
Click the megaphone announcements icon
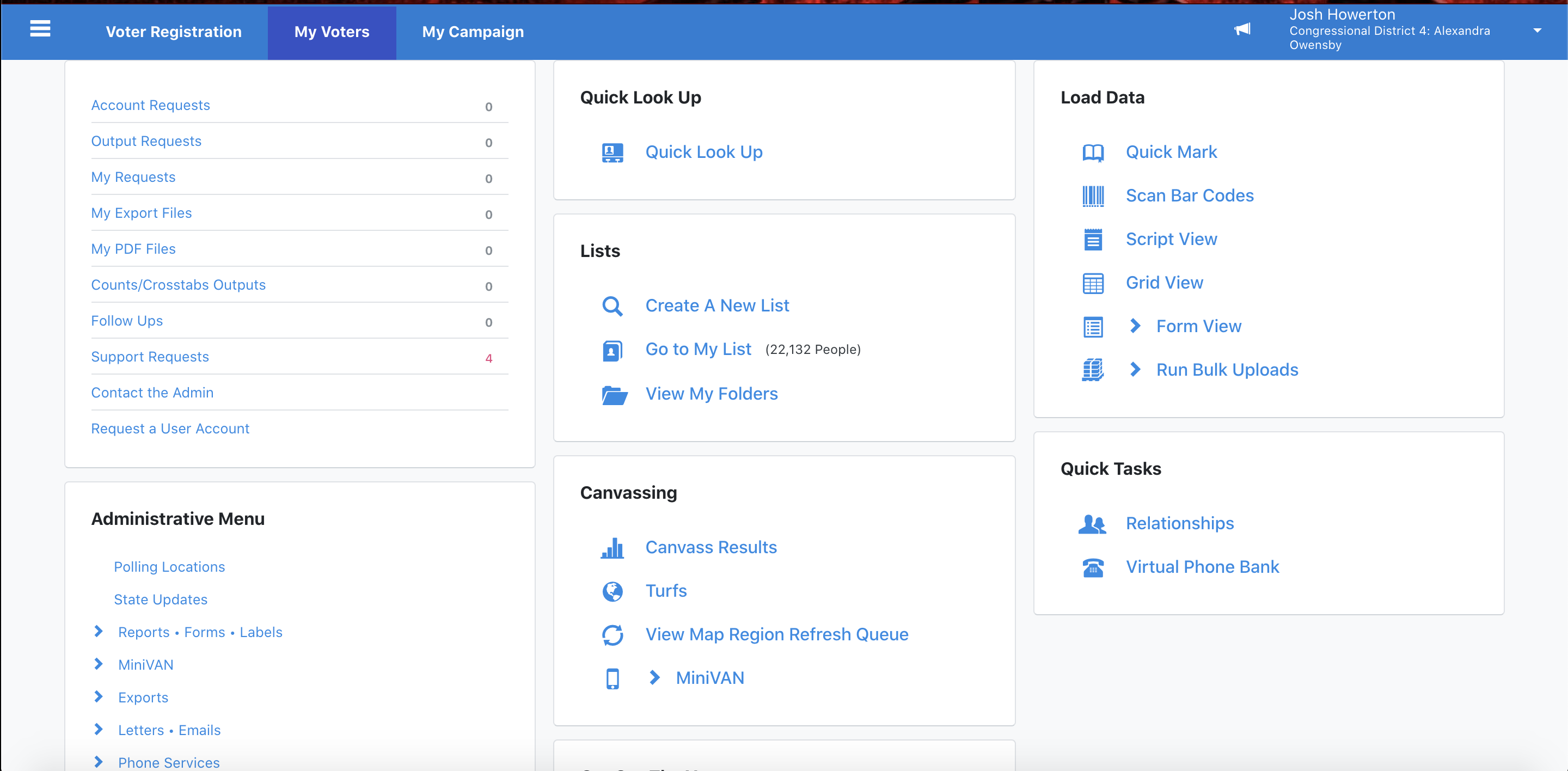coord(1242,29)
